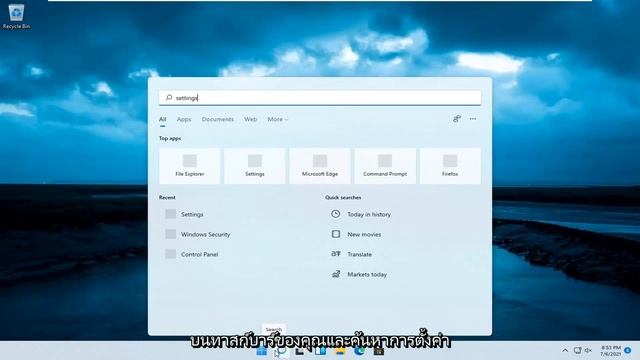Switch to the Apps search tab
This screenshot has height=360, width=640.
(184, 119)
